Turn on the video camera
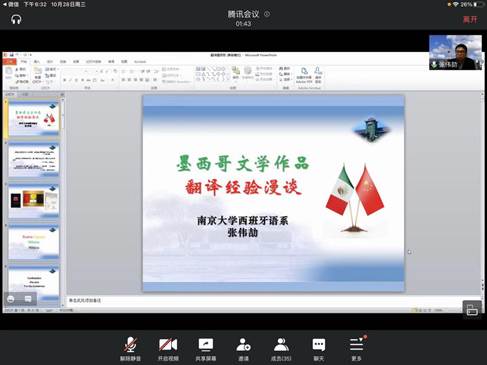The image size is (487, 365). [x=168, y=349]
